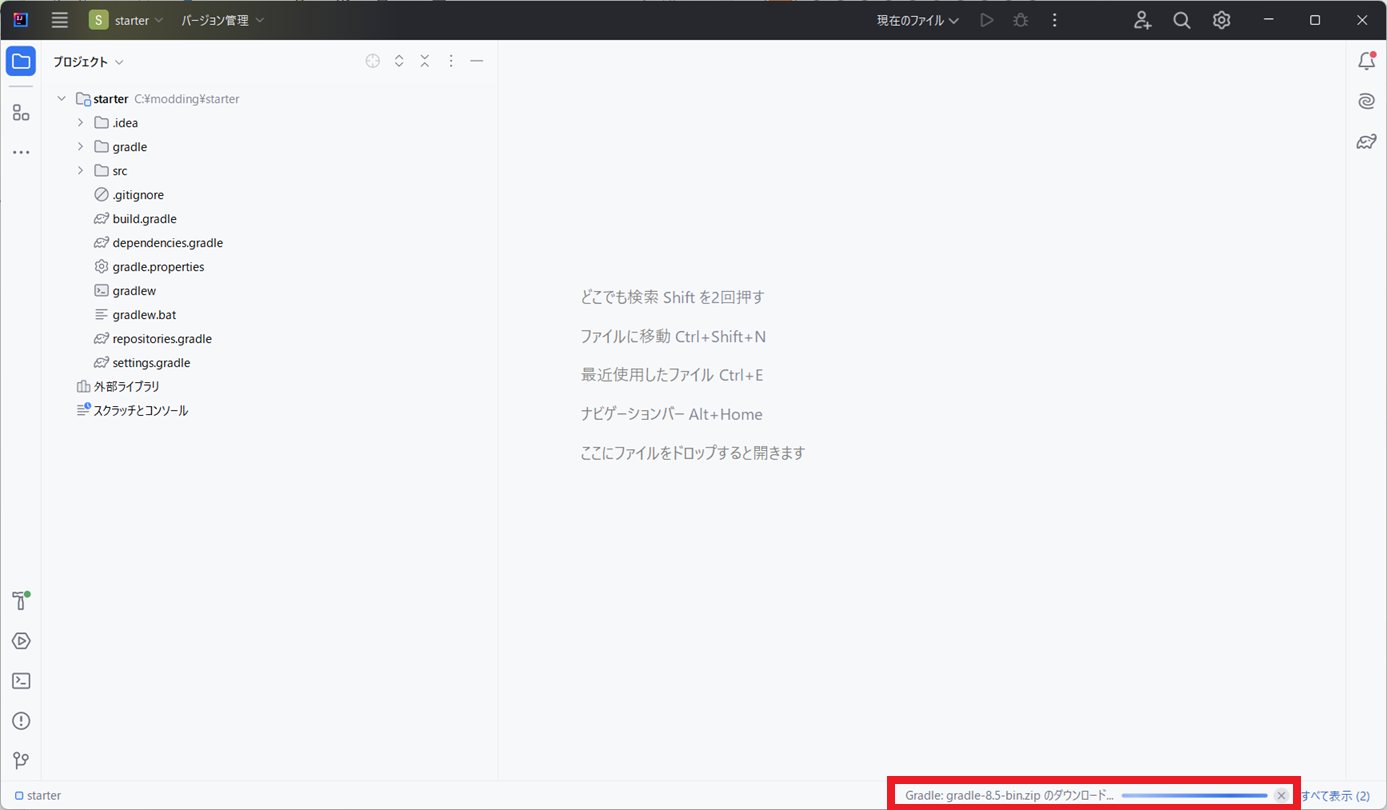Open the AI Assistant spiral icon
Screen dimensions: 1387x810
pos(1366,101)
